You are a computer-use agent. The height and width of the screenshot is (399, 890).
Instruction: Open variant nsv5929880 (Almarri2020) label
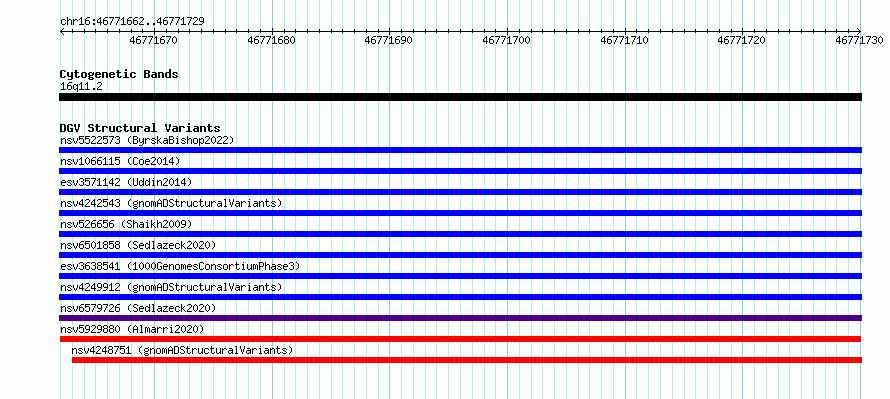(x=132, y=329)
